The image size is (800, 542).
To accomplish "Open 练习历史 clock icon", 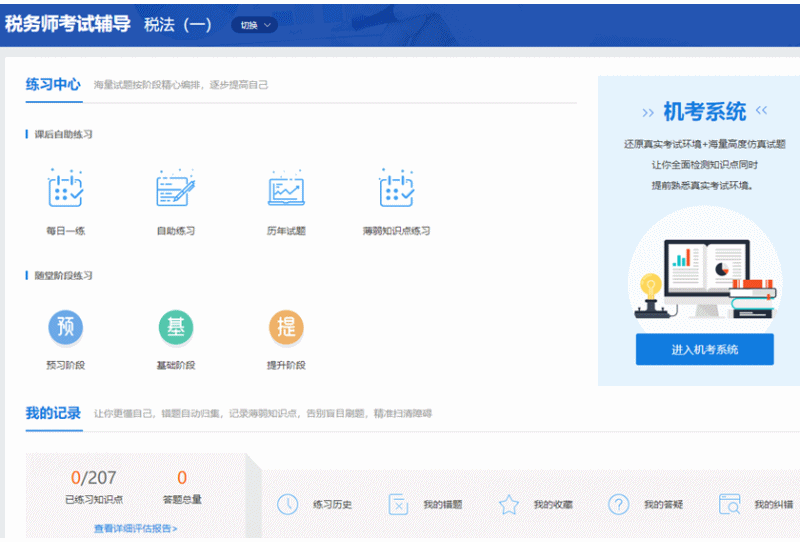I will (x=288, y=505).
